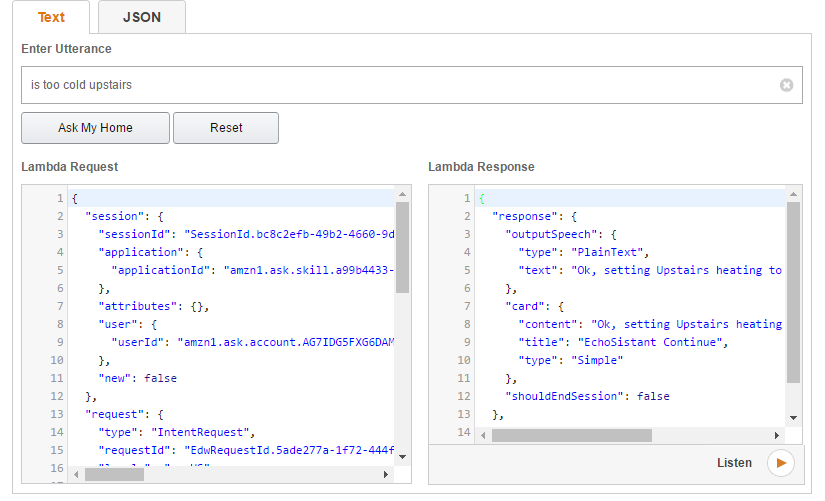The width and height of the screenshot is (825, 501).
Task: Click the "attributes": {} line
Action: pyautogui.click(x=154, y=306)
